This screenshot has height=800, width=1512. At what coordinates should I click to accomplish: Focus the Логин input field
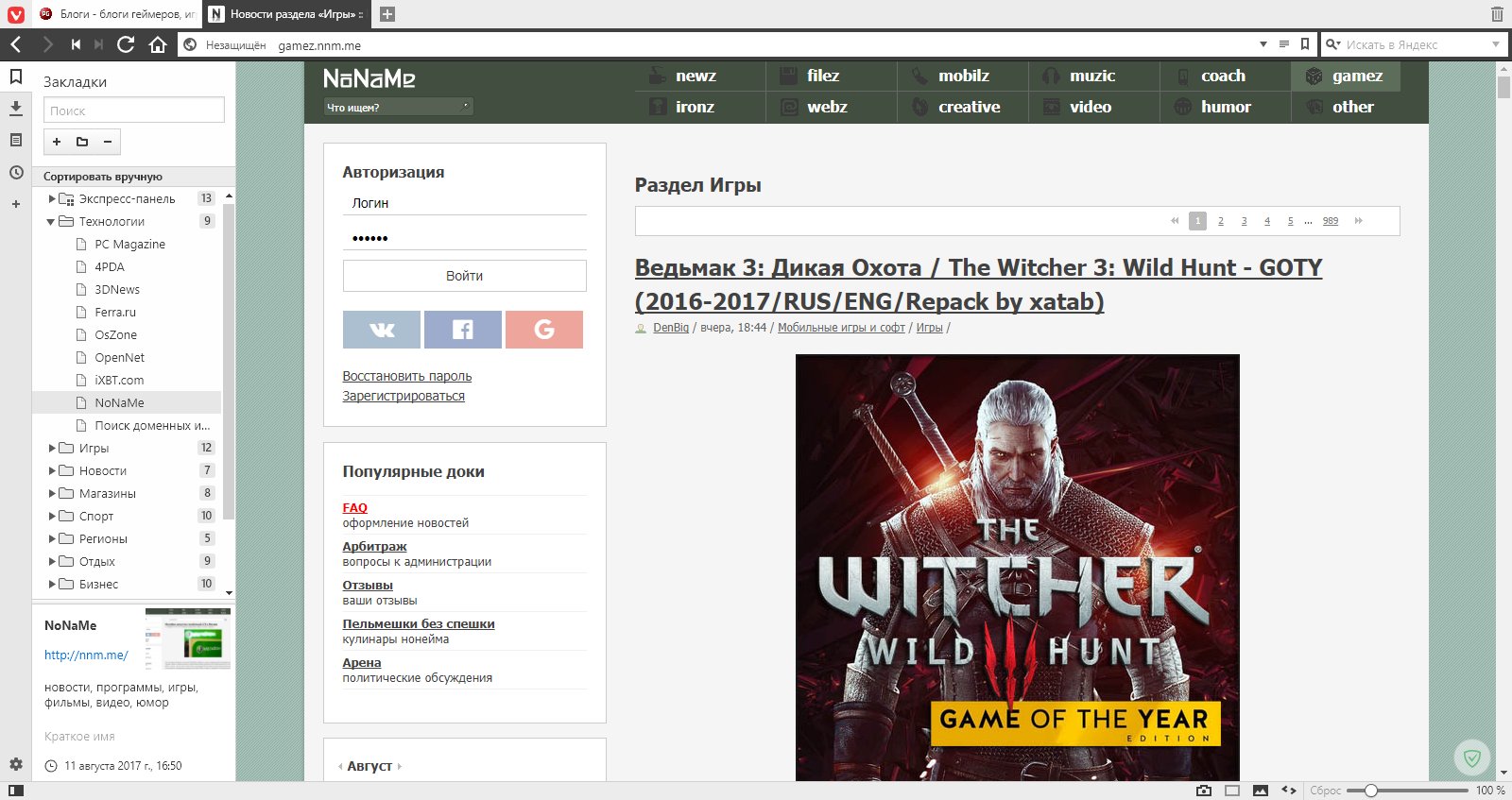pyautogui.click(x=464, y=203)
